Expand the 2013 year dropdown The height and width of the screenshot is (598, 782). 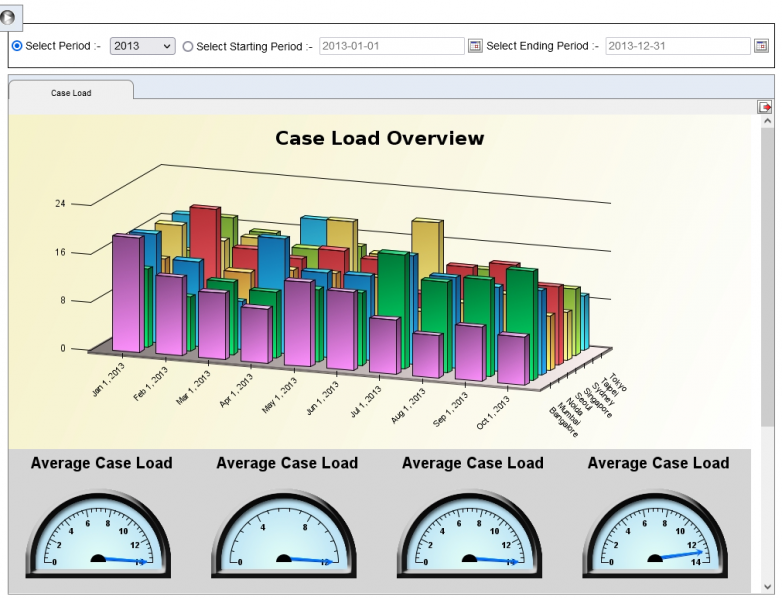[x=142, y=46]
